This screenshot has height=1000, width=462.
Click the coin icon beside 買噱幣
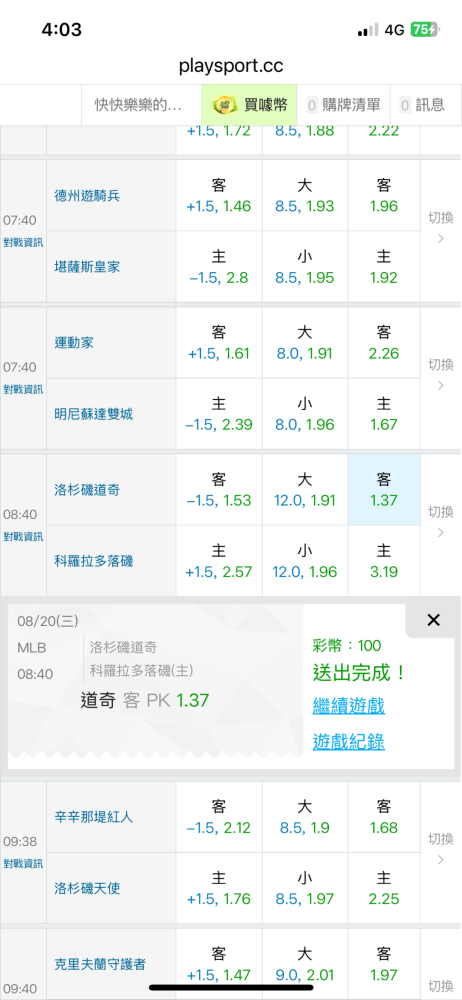224,105
